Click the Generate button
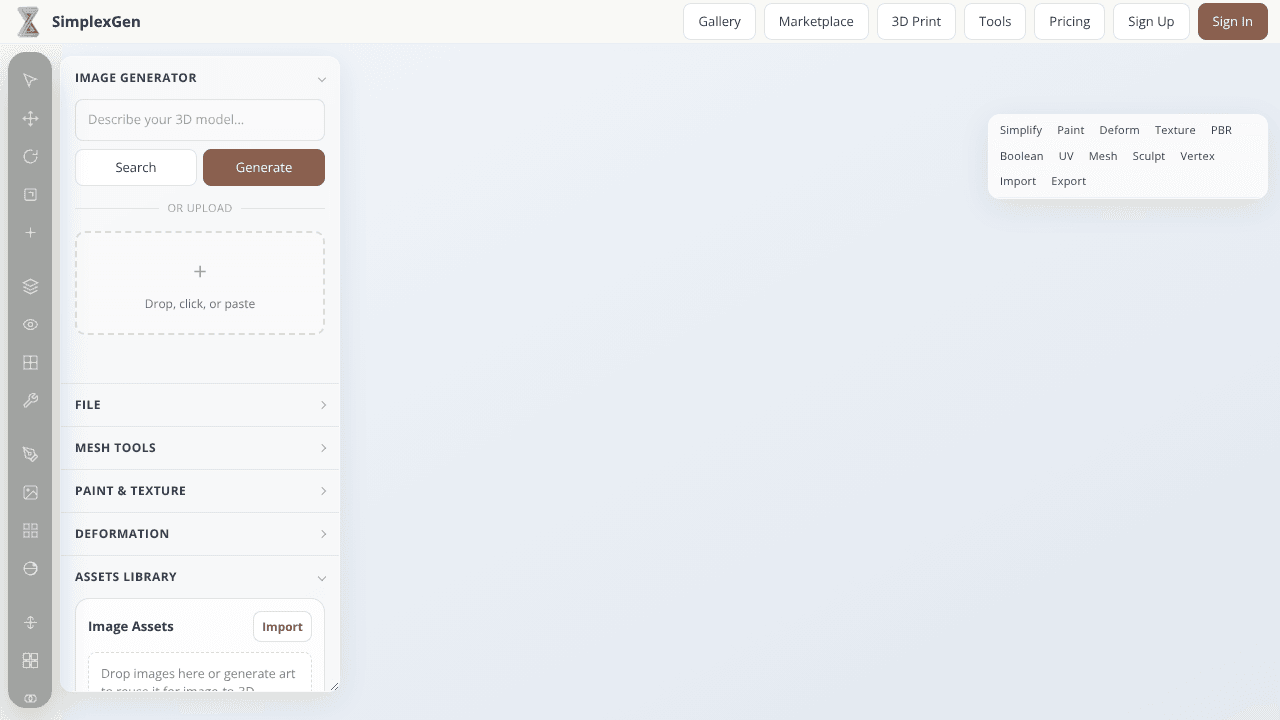 tap(264, 168)
